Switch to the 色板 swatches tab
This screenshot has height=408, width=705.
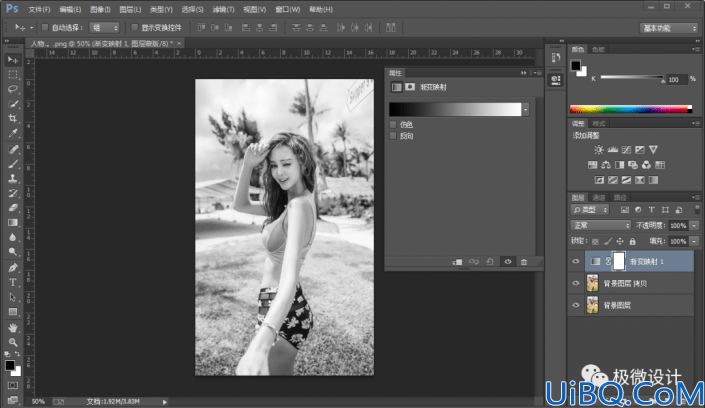598,49
